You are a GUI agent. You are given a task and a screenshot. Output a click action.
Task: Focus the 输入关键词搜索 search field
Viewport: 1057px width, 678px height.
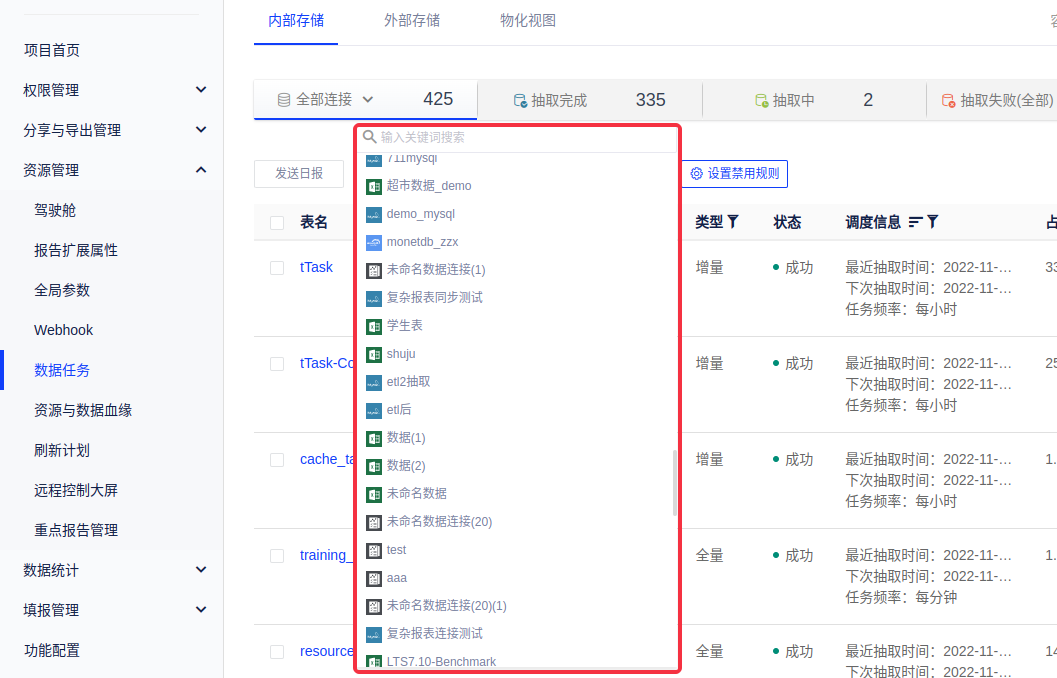pos(520,137)
